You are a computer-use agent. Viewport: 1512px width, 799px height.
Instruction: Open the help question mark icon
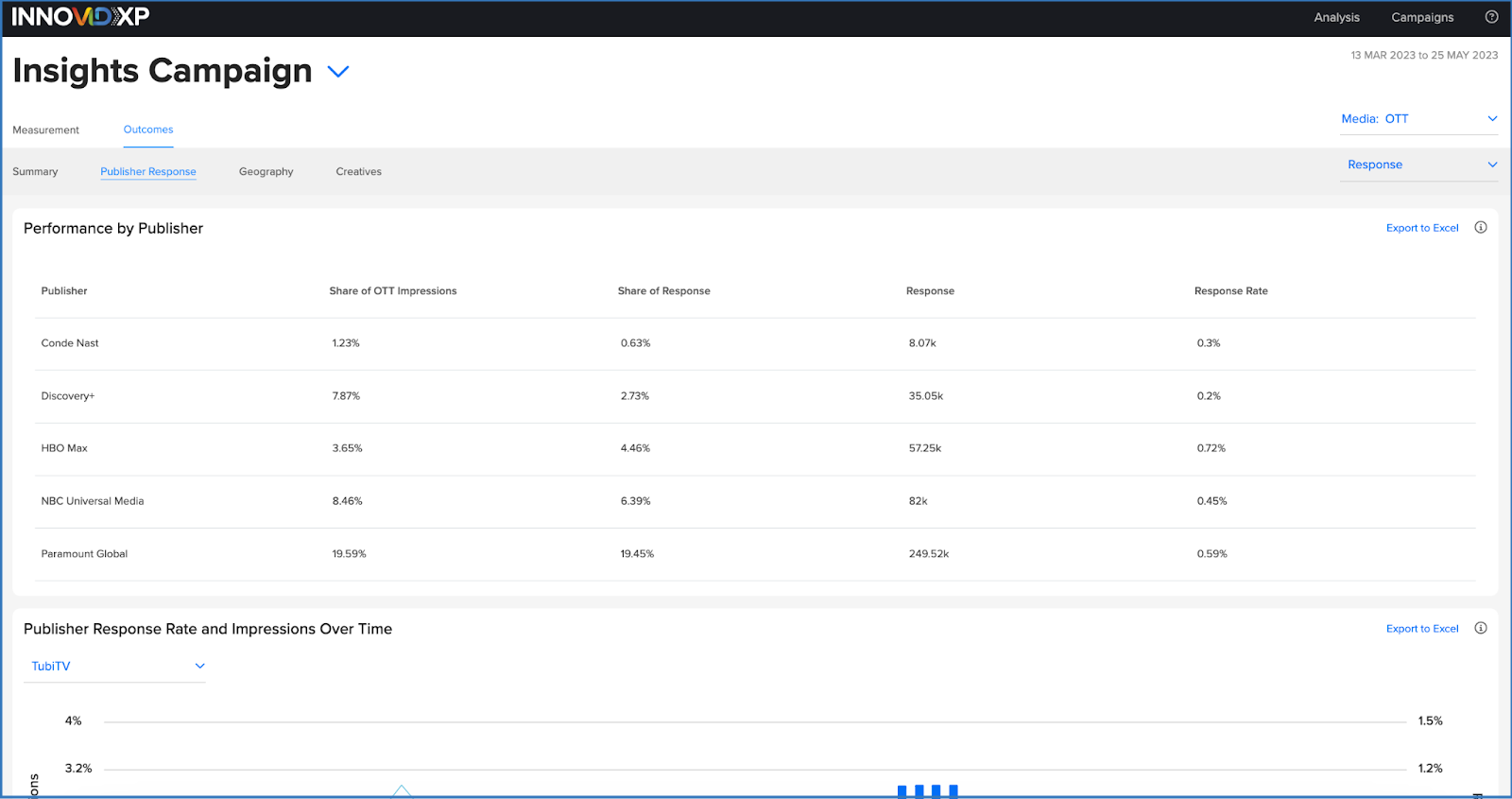point(1491,17)
